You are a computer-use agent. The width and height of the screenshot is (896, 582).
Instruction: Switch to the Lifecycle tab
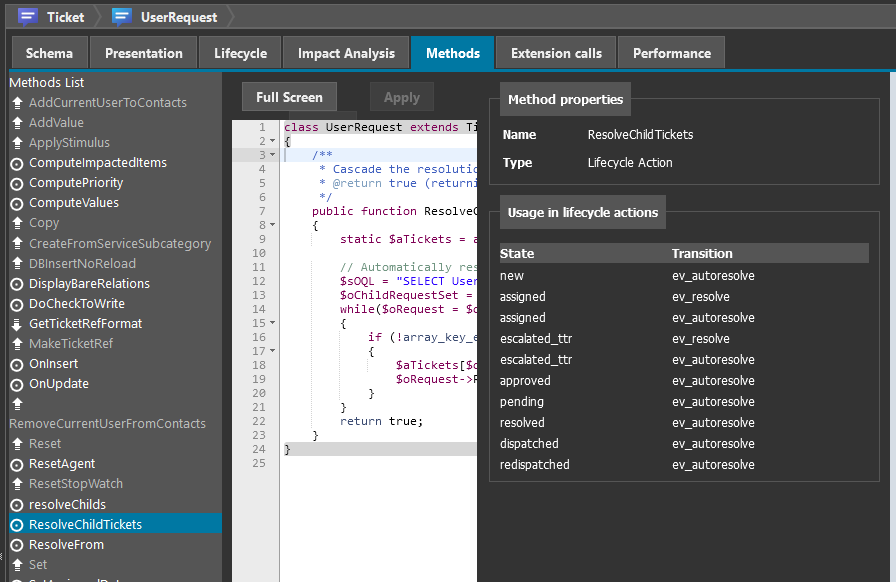tap(240, 53)
